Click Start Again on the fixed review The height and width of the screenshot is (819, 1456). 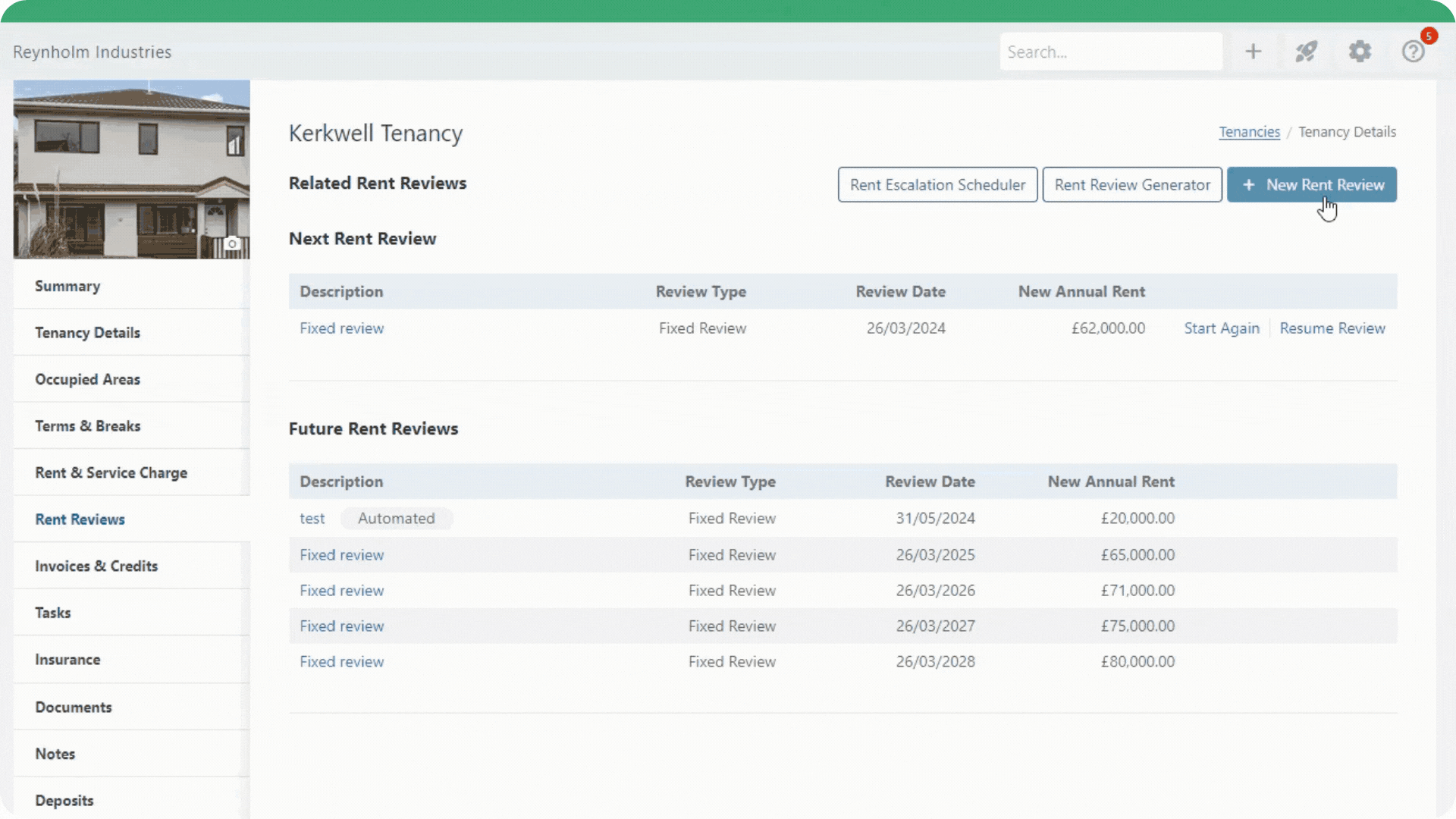(x=1221, y=328)
